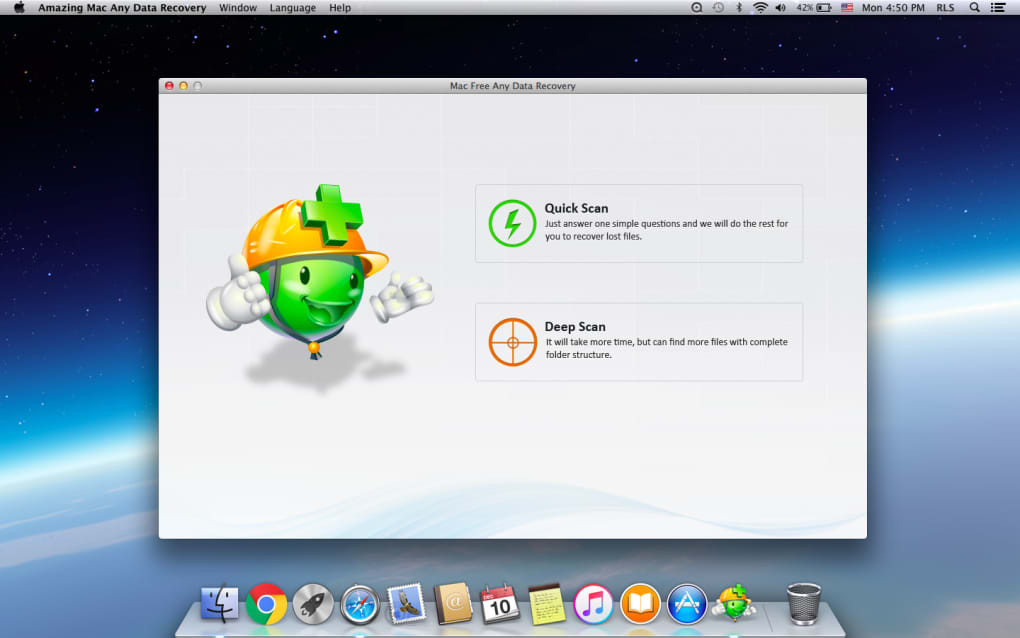Open the Amazing Mac Any Data Recovery menu
Viewport: 1020px width, 638px height.
(122, 8)
